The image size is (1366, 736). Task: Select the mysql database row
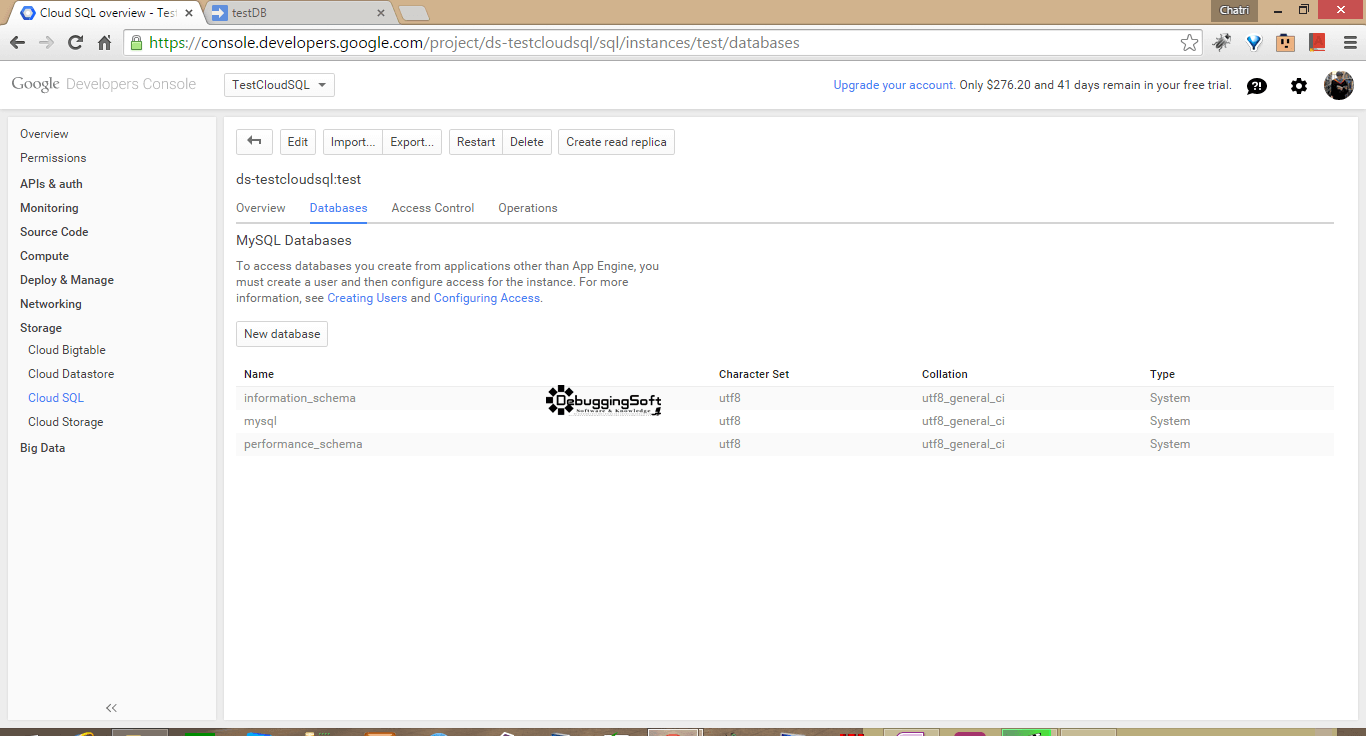[x=785, y=421]
